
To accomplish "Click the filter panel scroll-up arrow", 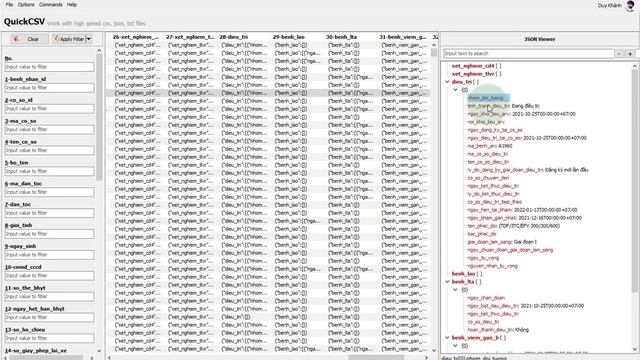I will pyautogui.click(x=99, y=51).
